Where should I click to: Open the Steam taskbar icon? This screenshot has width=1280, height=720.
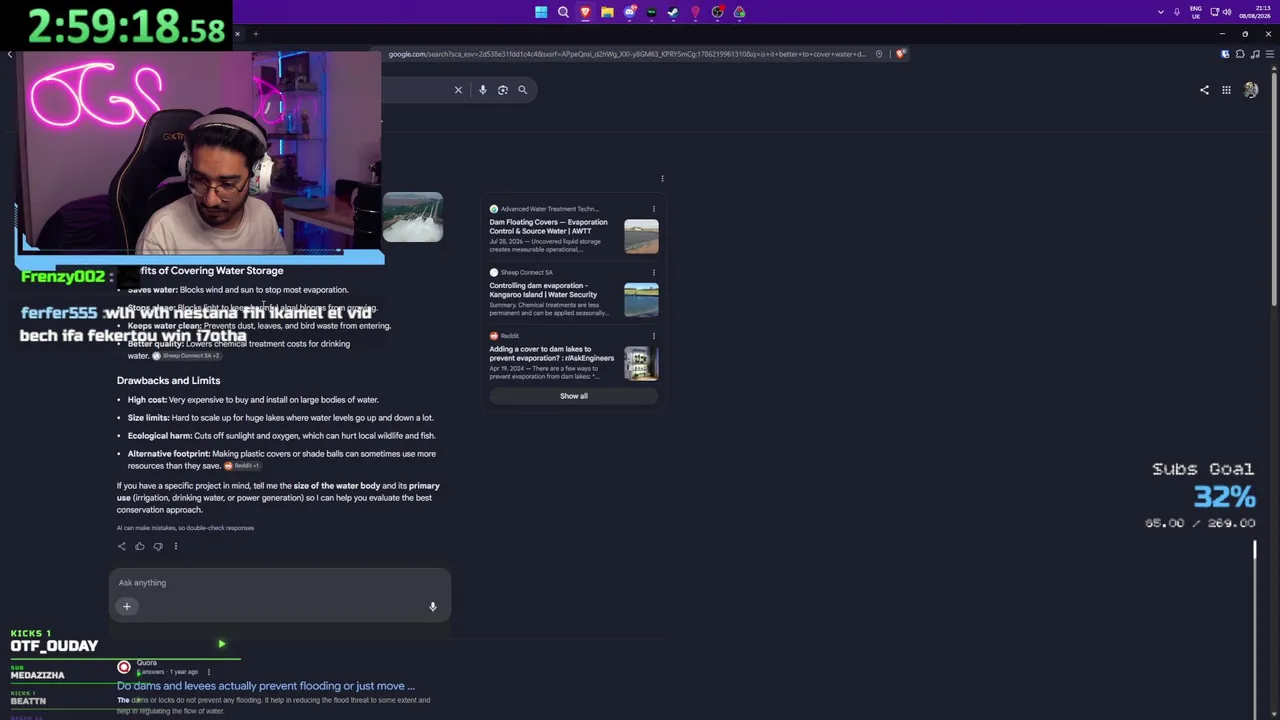673,12
